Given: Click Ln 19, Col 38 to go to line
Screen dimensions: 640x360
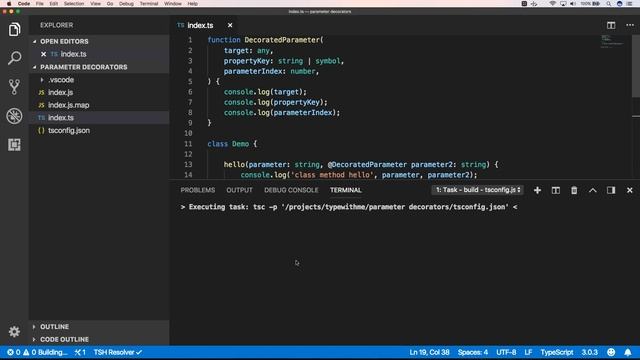Looking at the screenshot, I should (429, 352).
